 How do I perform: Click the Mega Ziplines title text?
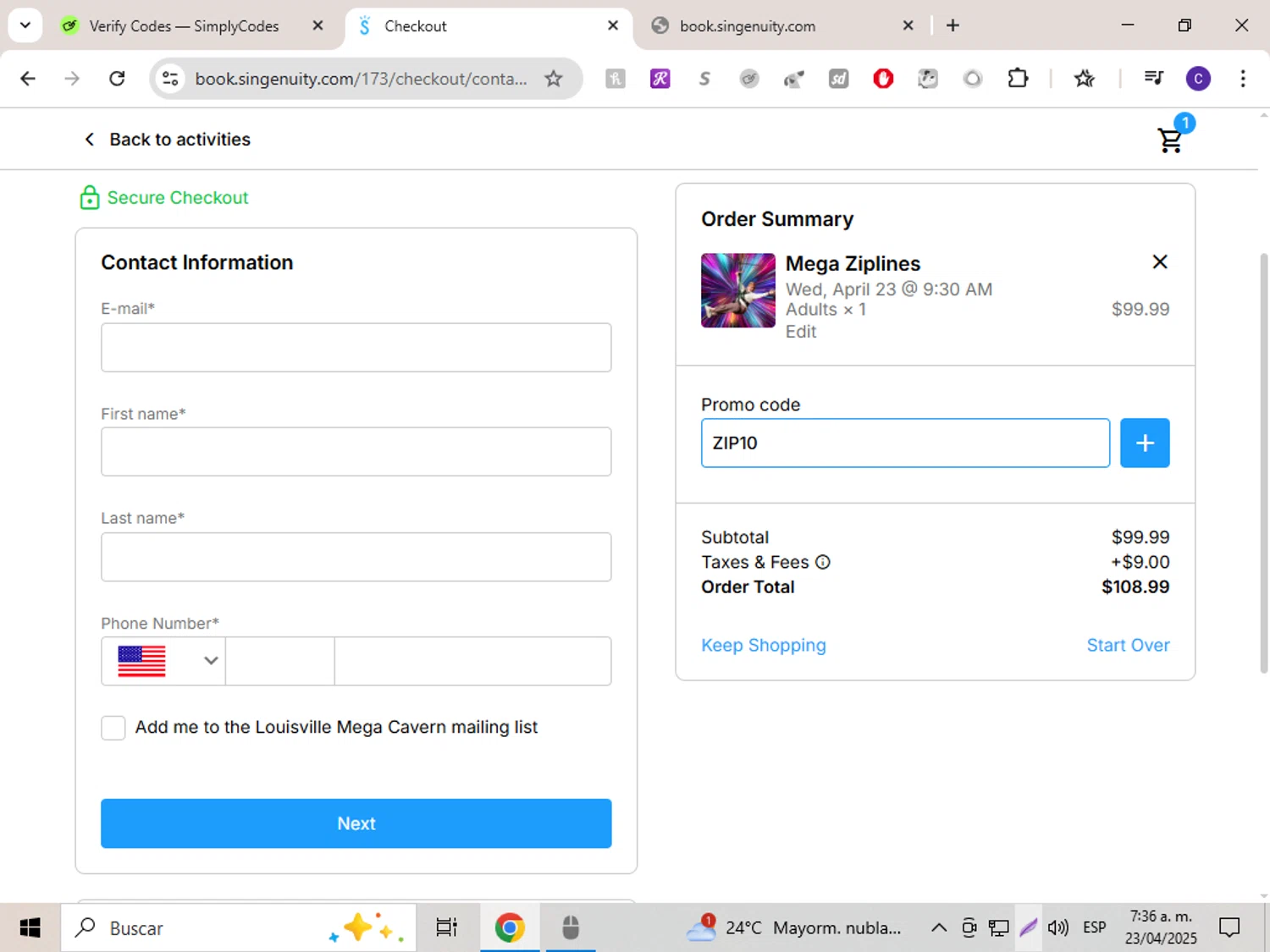(x=853, y=264)
